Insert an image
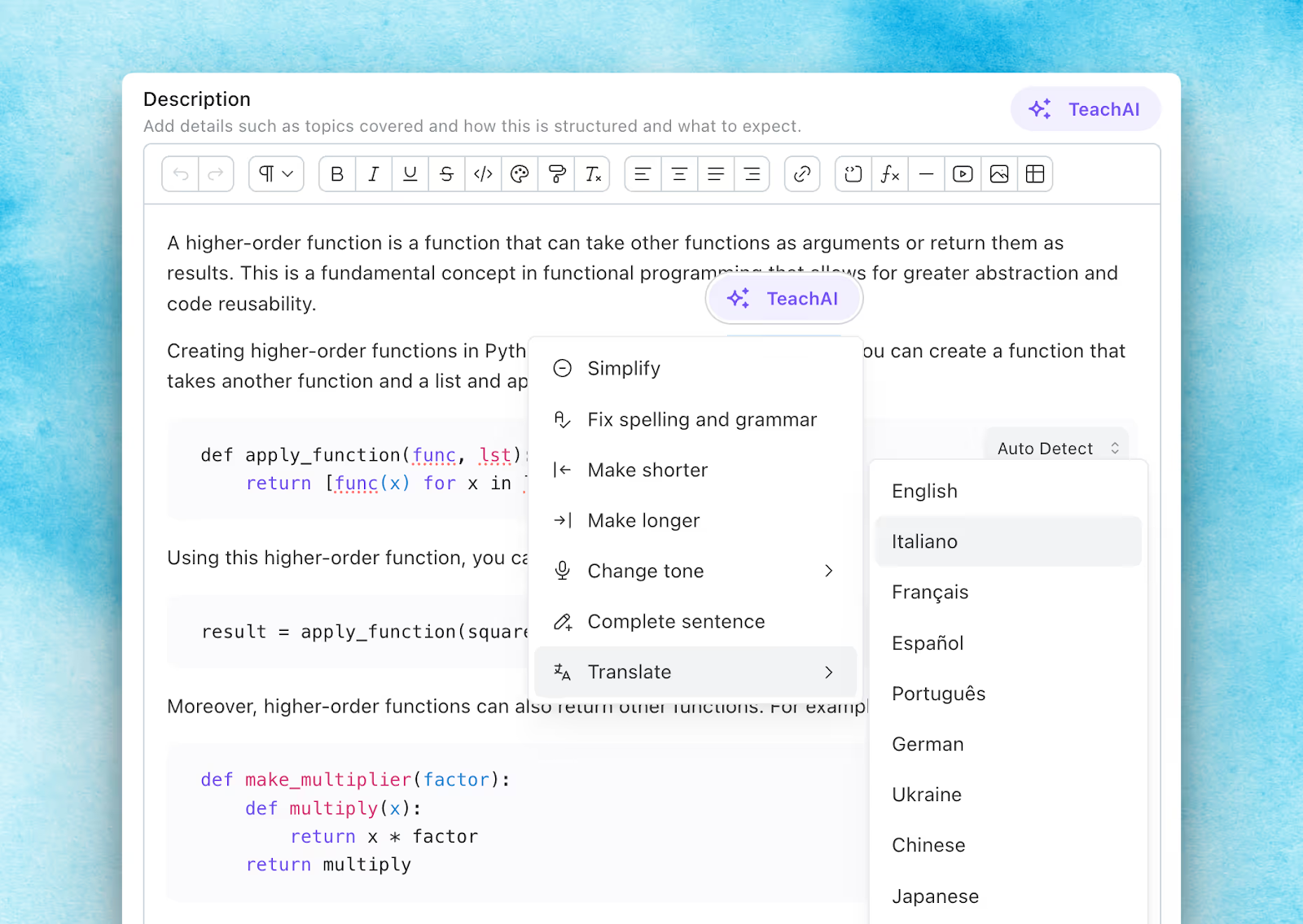Screen dimensions: 1303x924 [x=999, y=174]
